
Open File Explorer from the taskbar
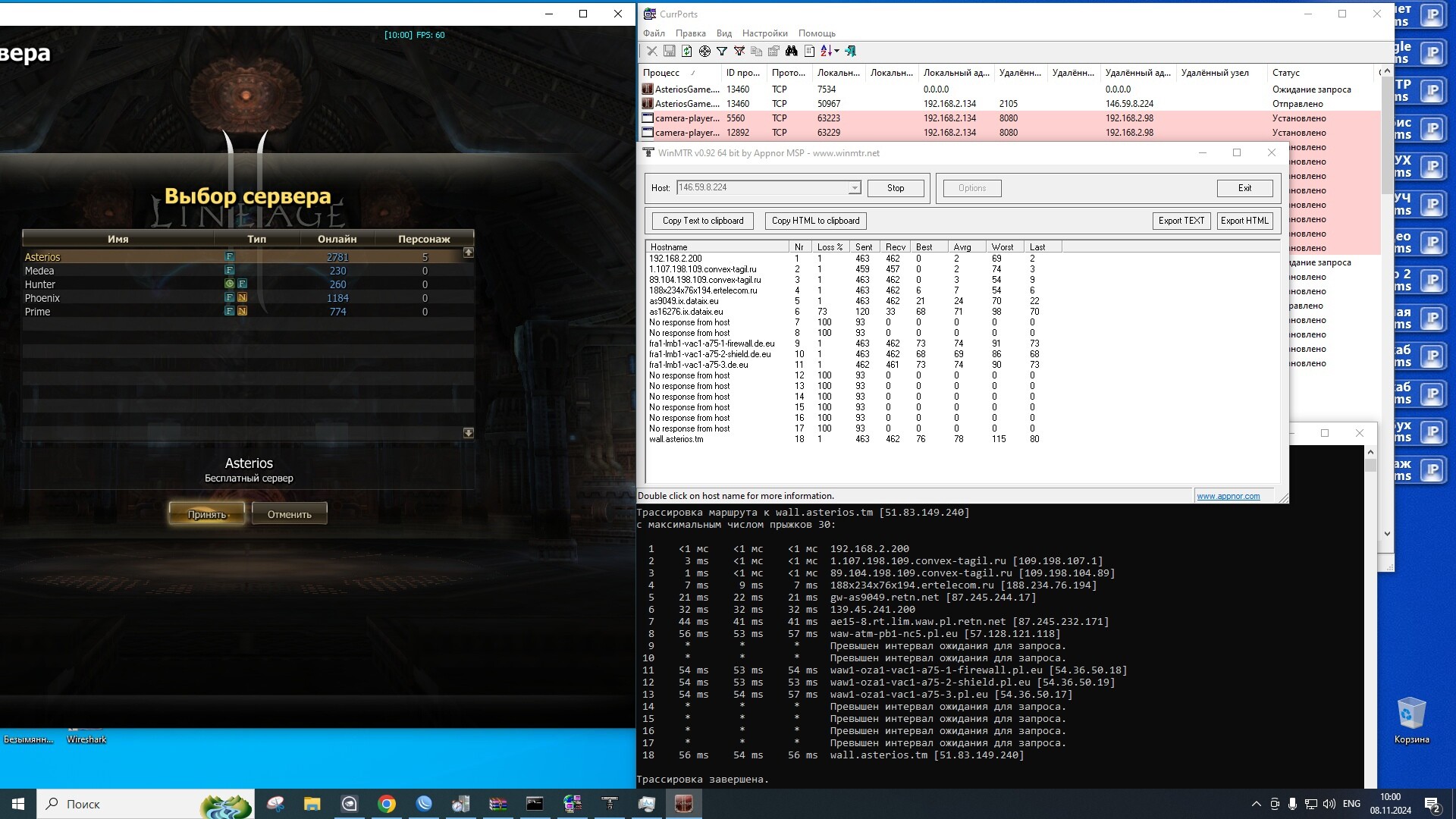point(312,804)
